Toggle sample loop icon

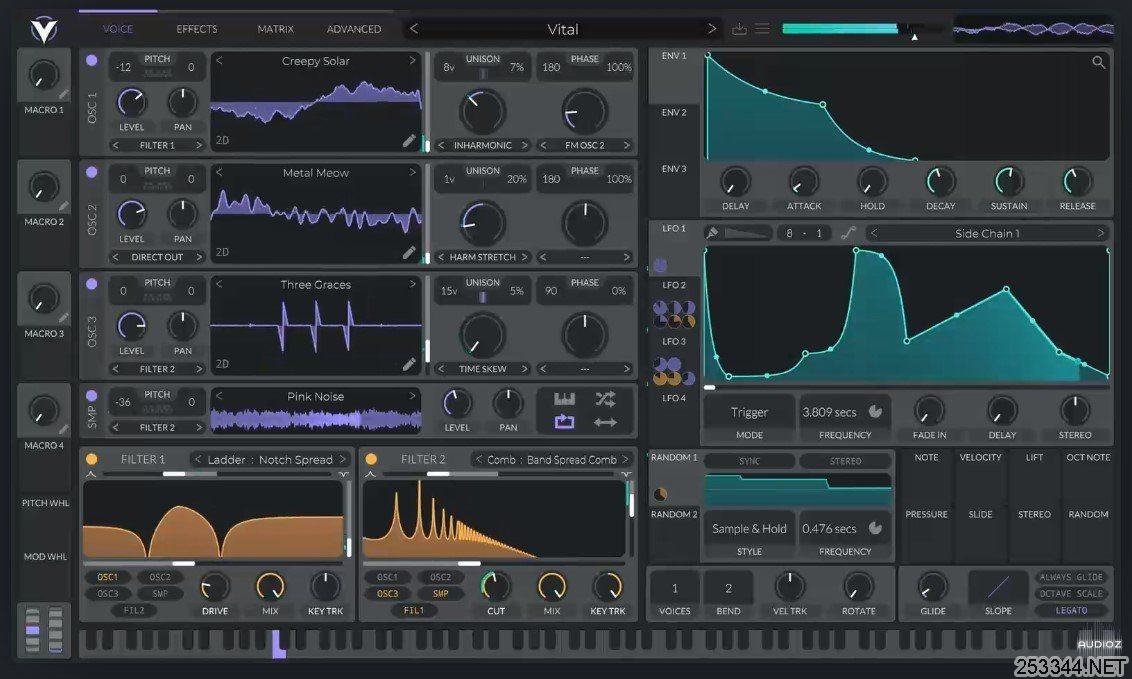(564, 422)
